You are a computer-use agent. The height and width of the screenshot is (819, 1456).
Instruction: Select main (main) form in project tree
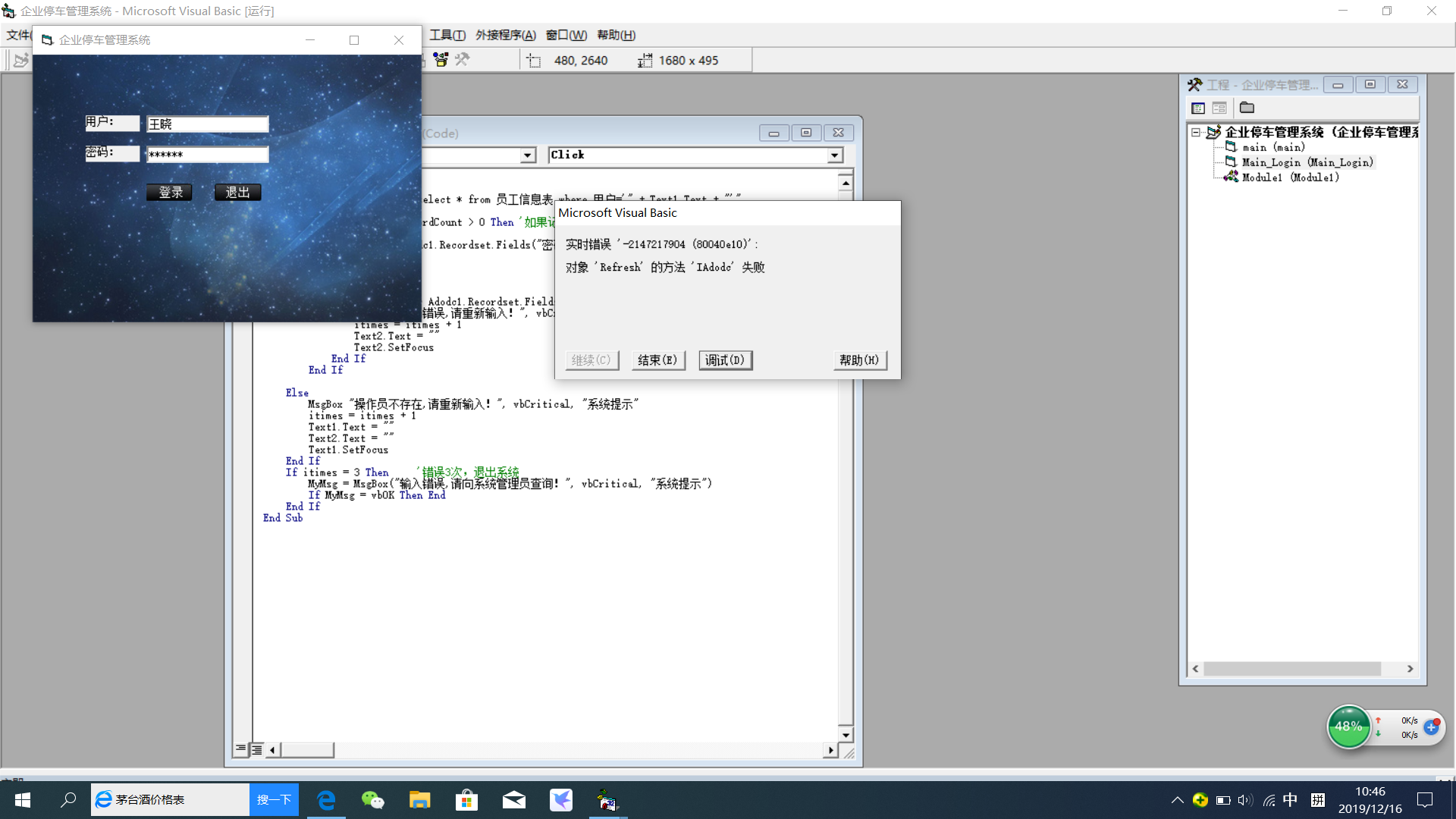tap(1273, 147)
